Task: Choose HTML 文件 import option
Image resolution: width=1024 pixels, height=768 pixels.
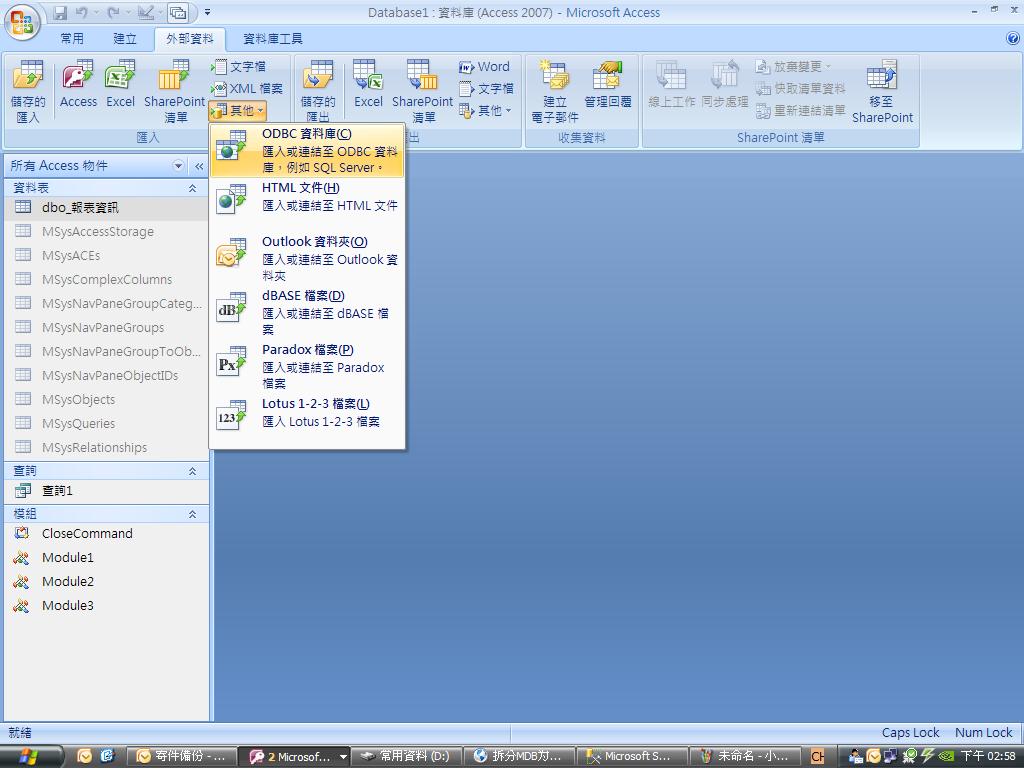Action: [x=307, y=197]
